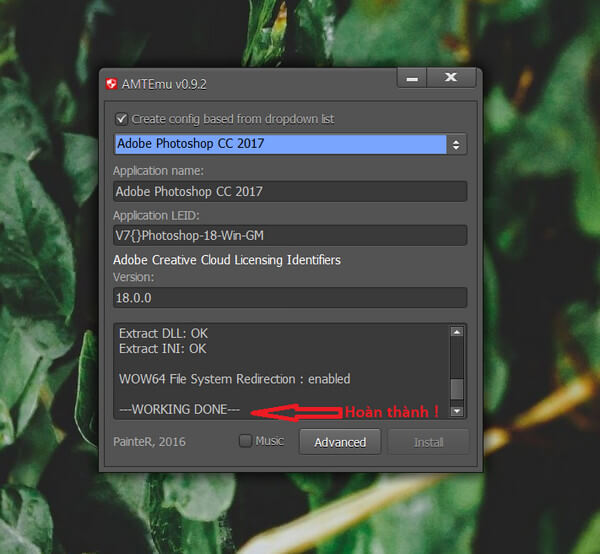Click the AMTEmu red shield app icon
This screenshot has width=600, height=554.
coord(111,84)
